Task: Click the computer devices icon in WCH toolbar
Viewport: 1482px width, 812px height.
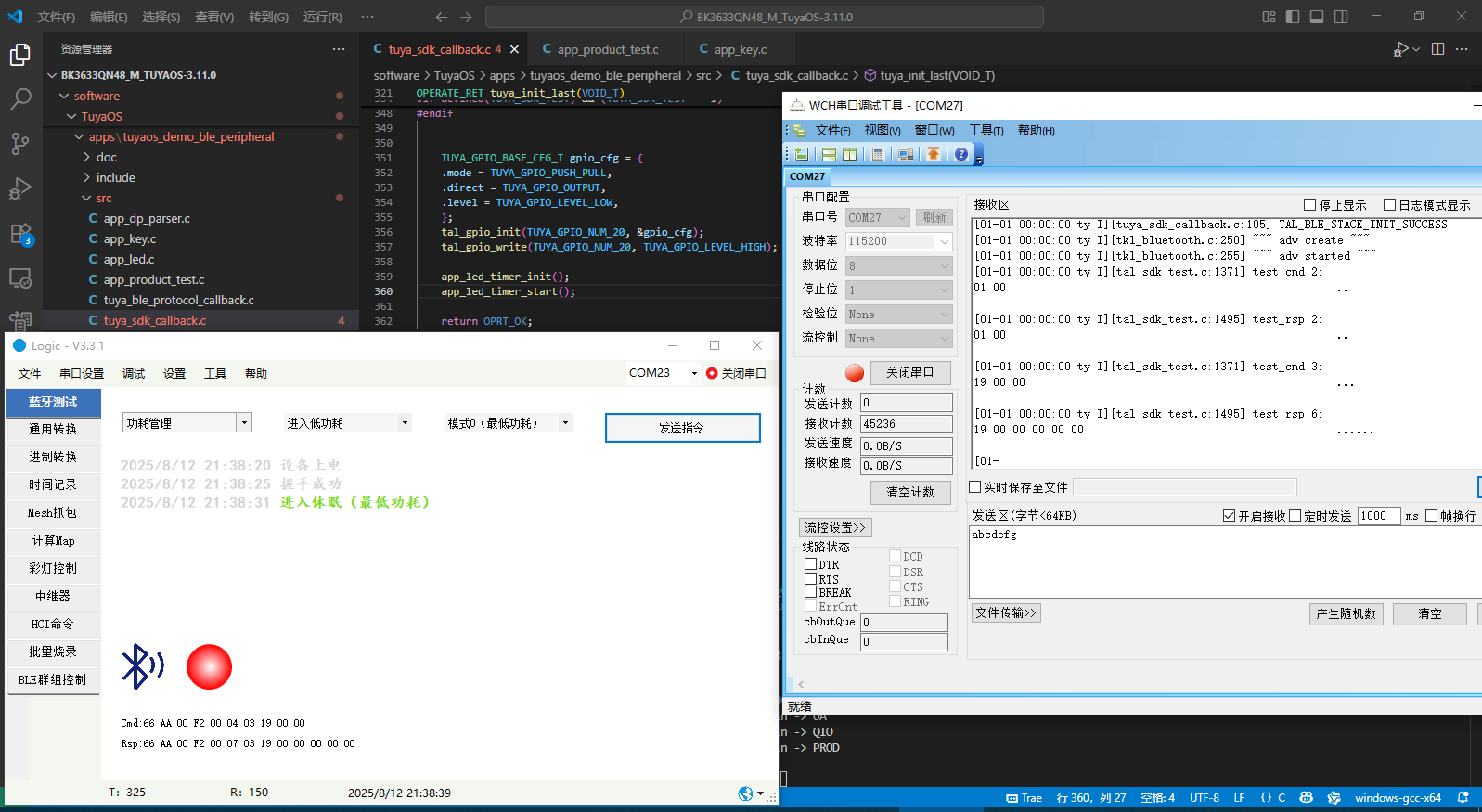Action: (x=906, y=154)
